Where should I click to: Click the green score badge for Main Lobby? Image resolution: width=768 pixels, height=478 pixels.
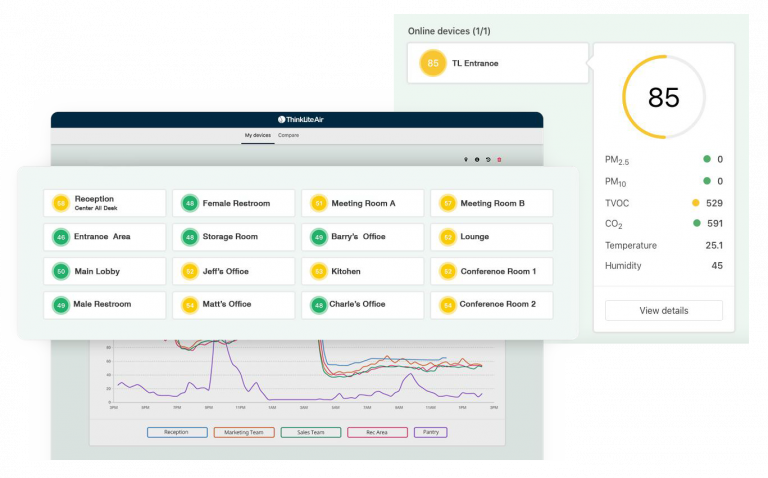coord(61,271)
